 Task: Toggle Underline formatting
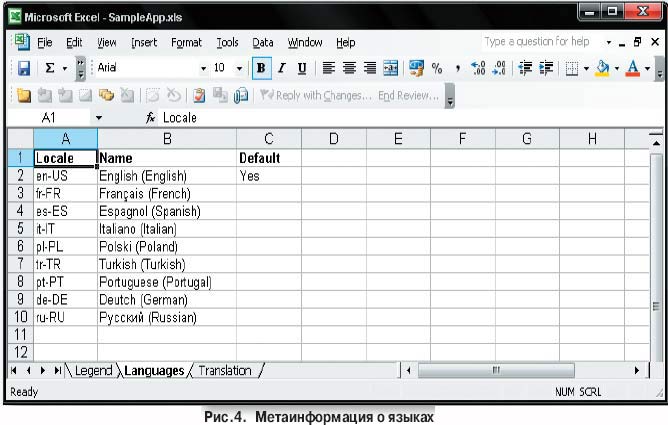pos(301,69)
